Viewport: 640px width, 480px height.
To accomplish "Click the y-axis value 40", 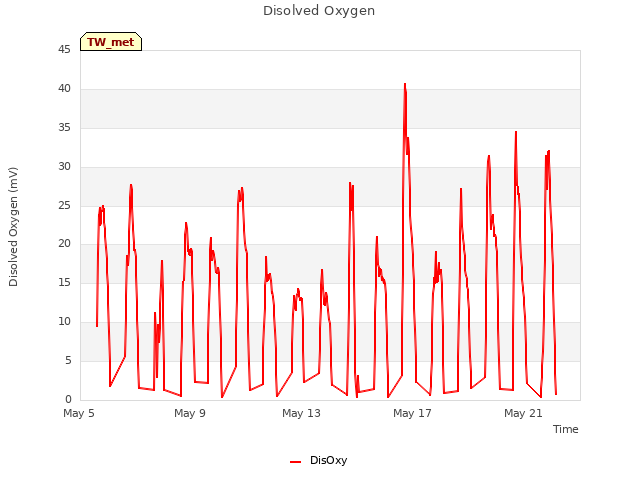I will (x=64, y=89).
